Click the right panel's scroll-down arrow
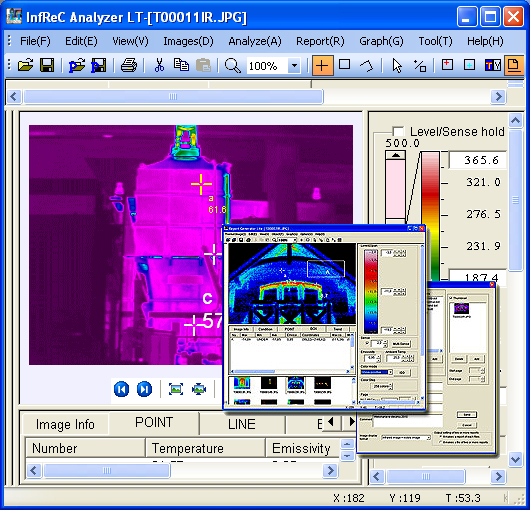This screenshot has height=510, width=530. (516, 460)
